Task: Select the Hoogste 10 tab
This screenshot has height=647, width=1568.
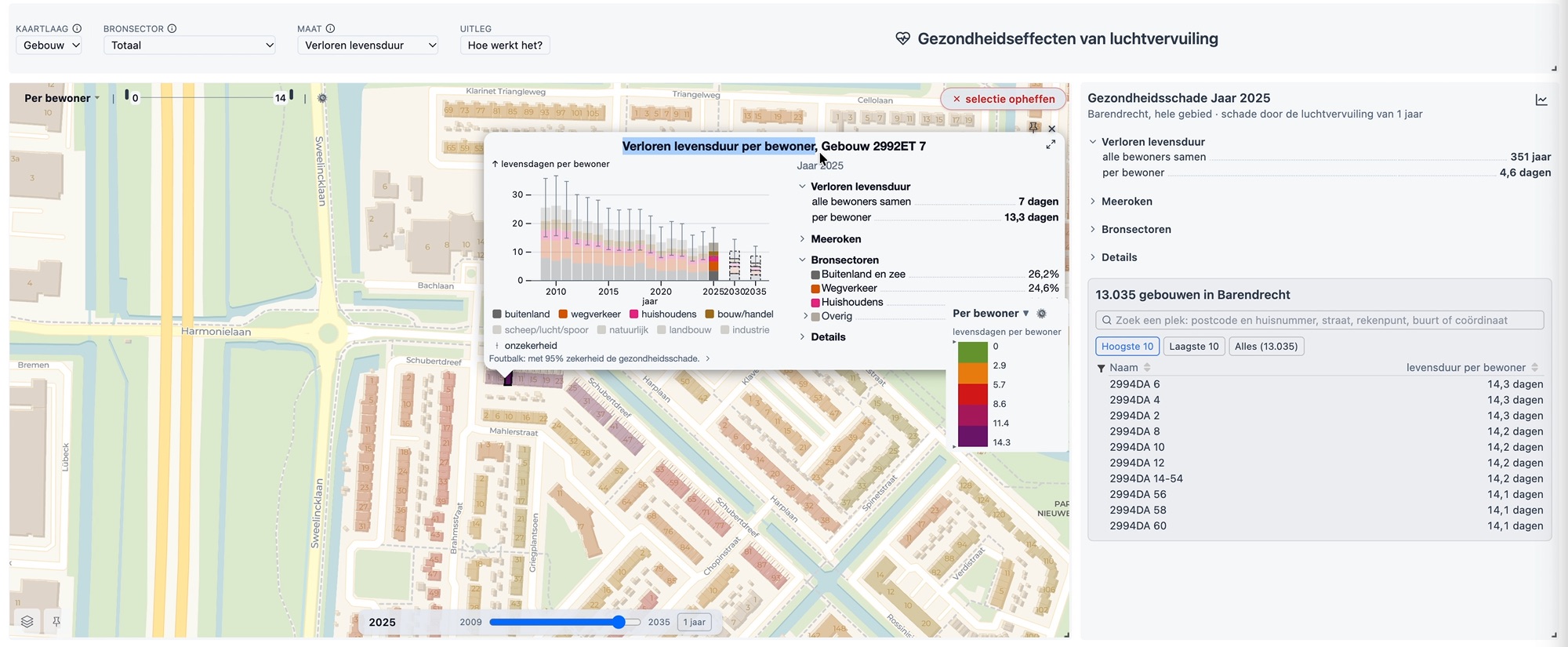Action: [x=1127, y=347]
